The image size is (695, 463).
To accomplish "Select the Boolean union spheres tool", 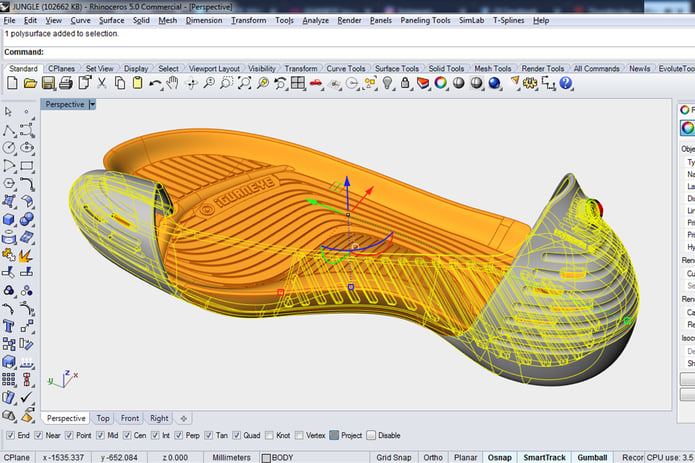I will point(27,219).
